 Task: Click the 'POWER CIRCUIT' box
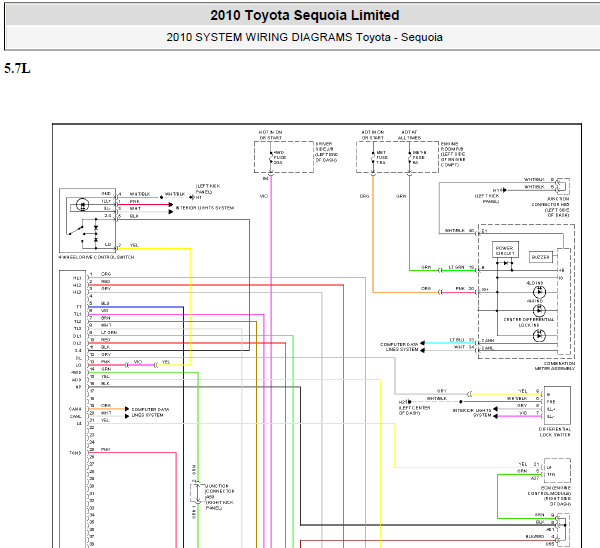point(505,250)
